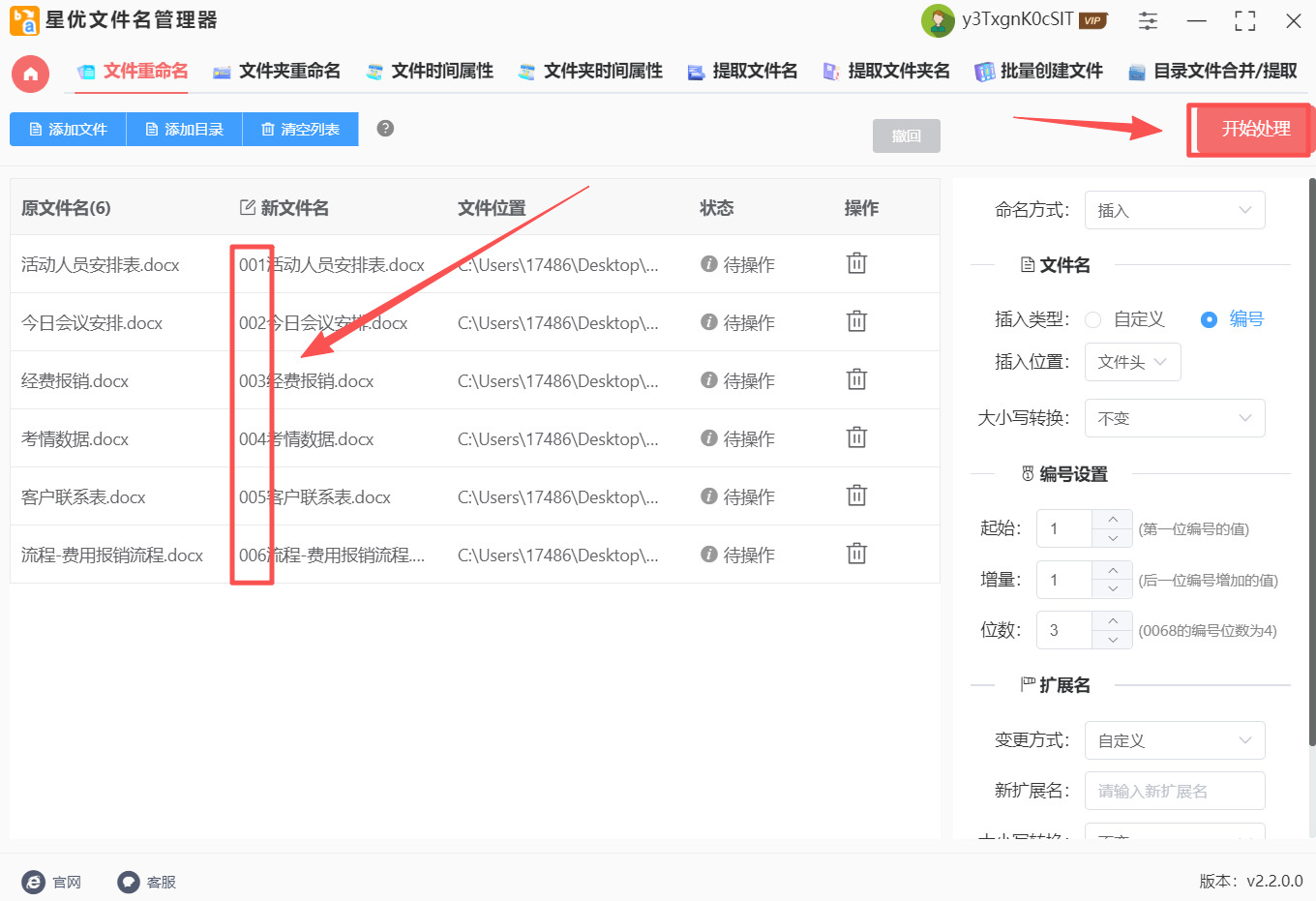Click the 增量 number input field
This screenshot has width=1316, height=901.
coord(1064,580)
